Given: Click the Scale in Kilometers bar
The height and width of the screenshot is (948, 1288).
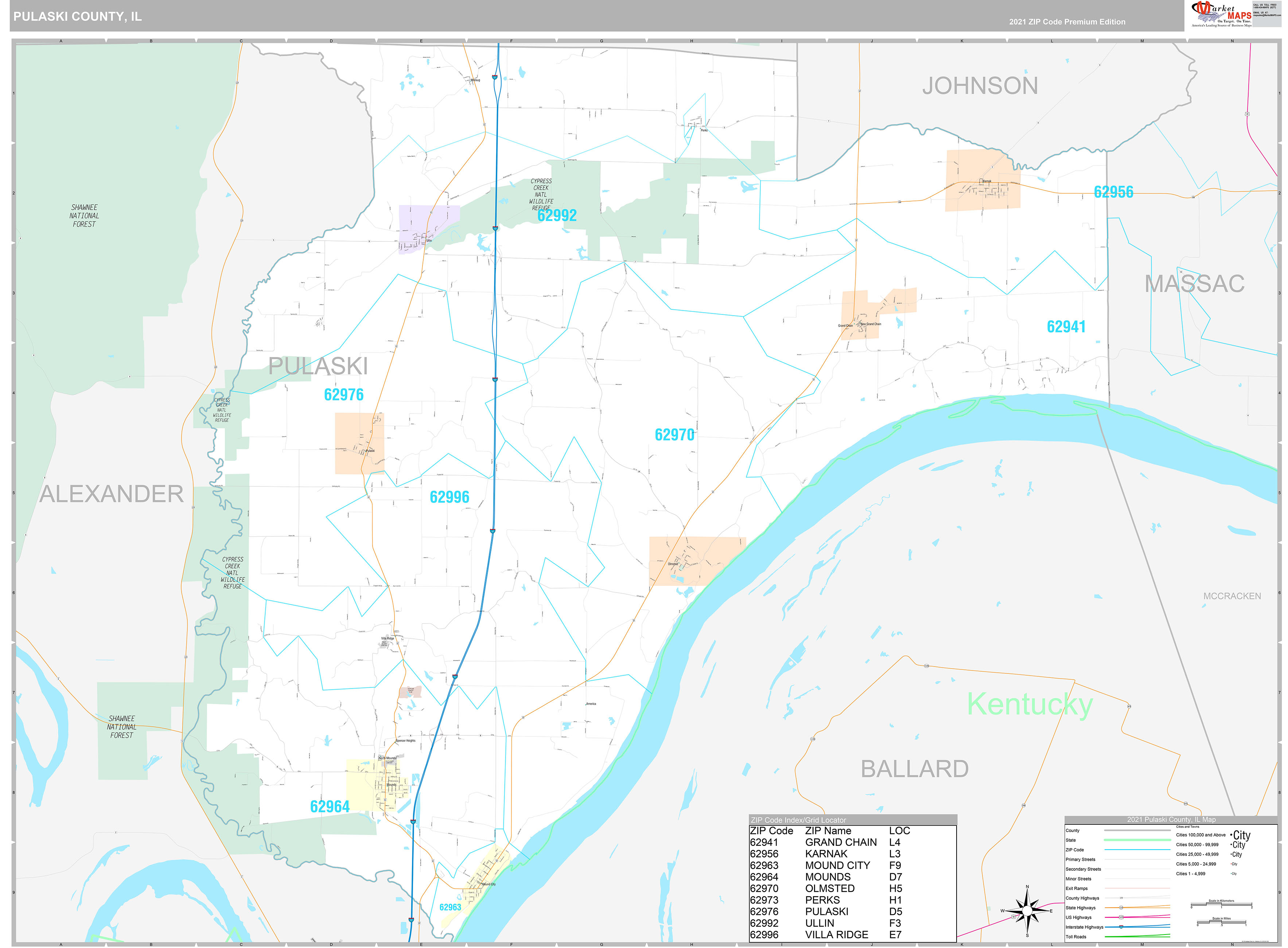Looking at the screenshot, I should [1221, 905].
